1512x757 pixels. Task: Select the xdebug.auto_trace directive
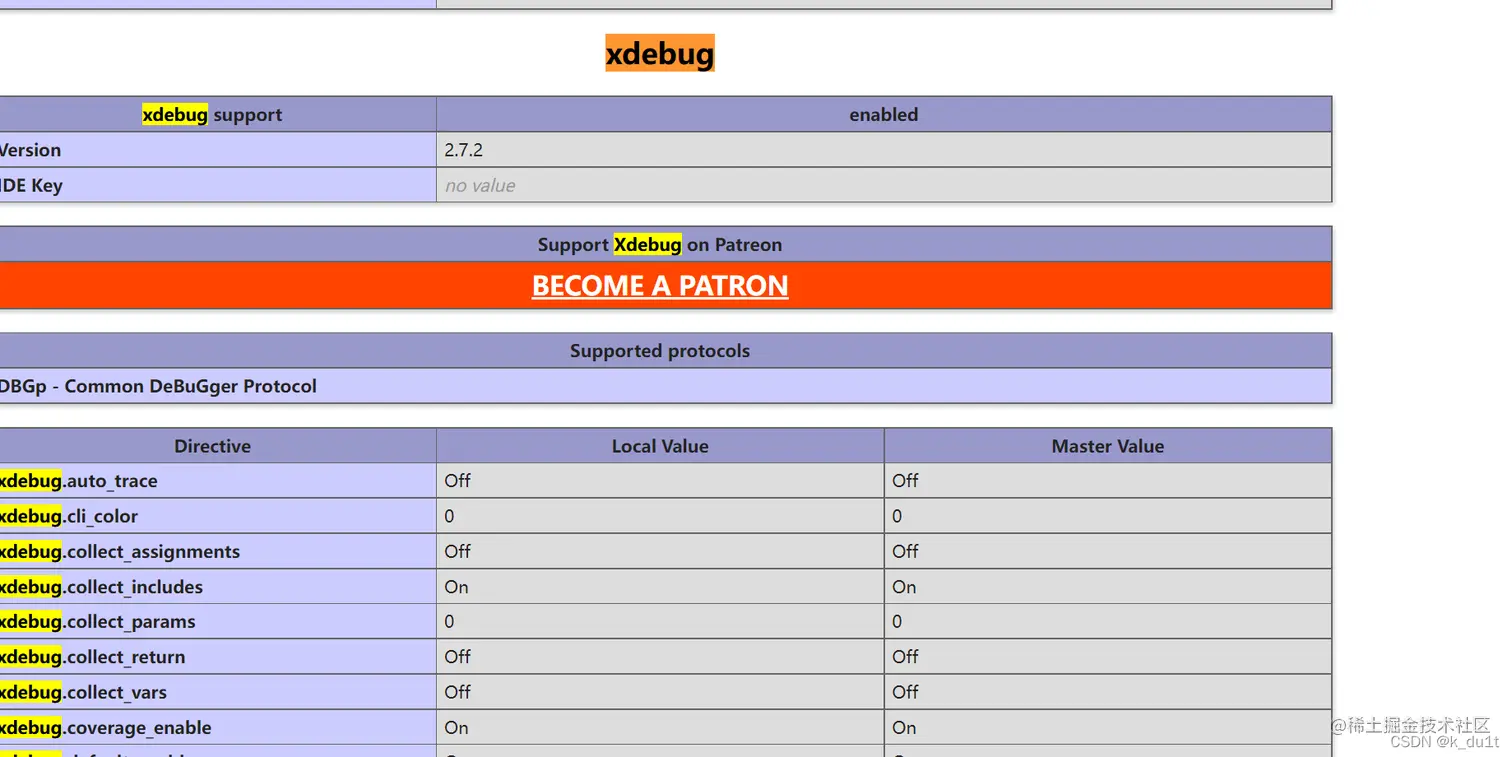click(218, 481)
